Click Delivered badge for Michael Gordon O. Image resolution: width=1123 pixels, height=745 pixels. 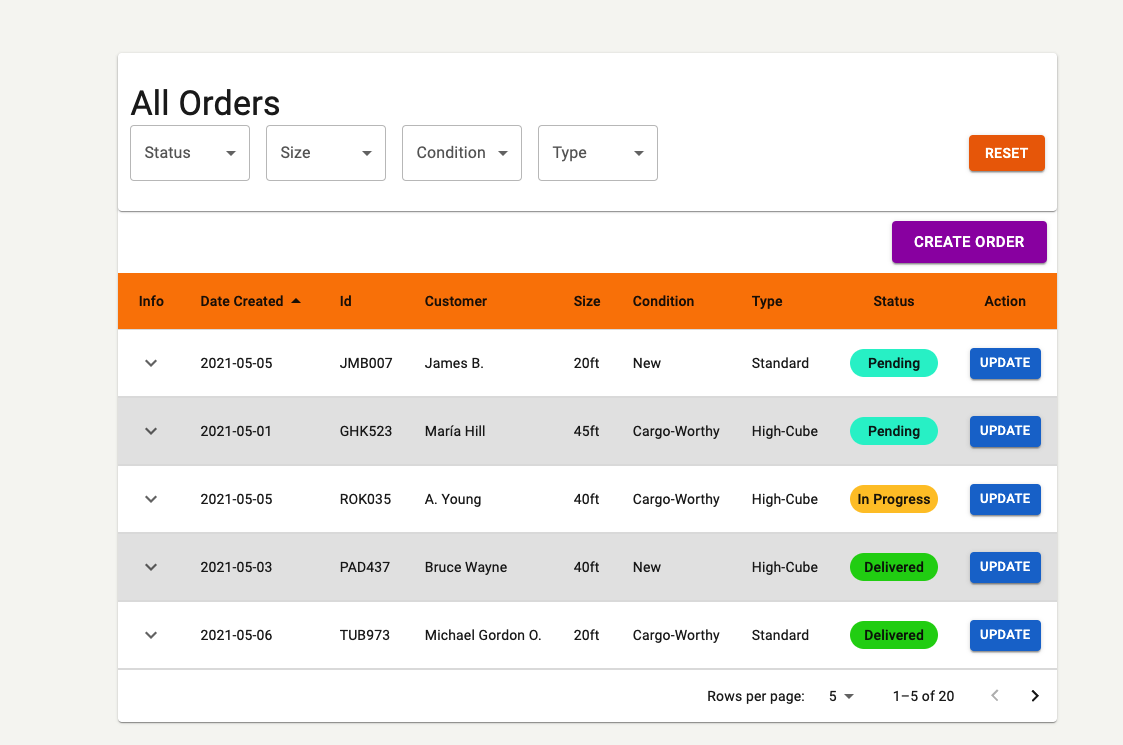click(894, 635)
